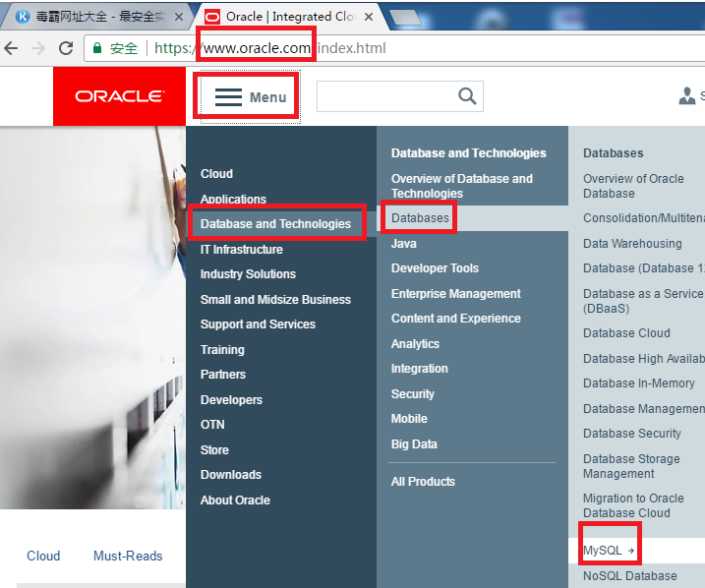Image resolution: width=705 pixels, height=588 pixels.
Task: Click the user account icon
Action: (687, 96)
